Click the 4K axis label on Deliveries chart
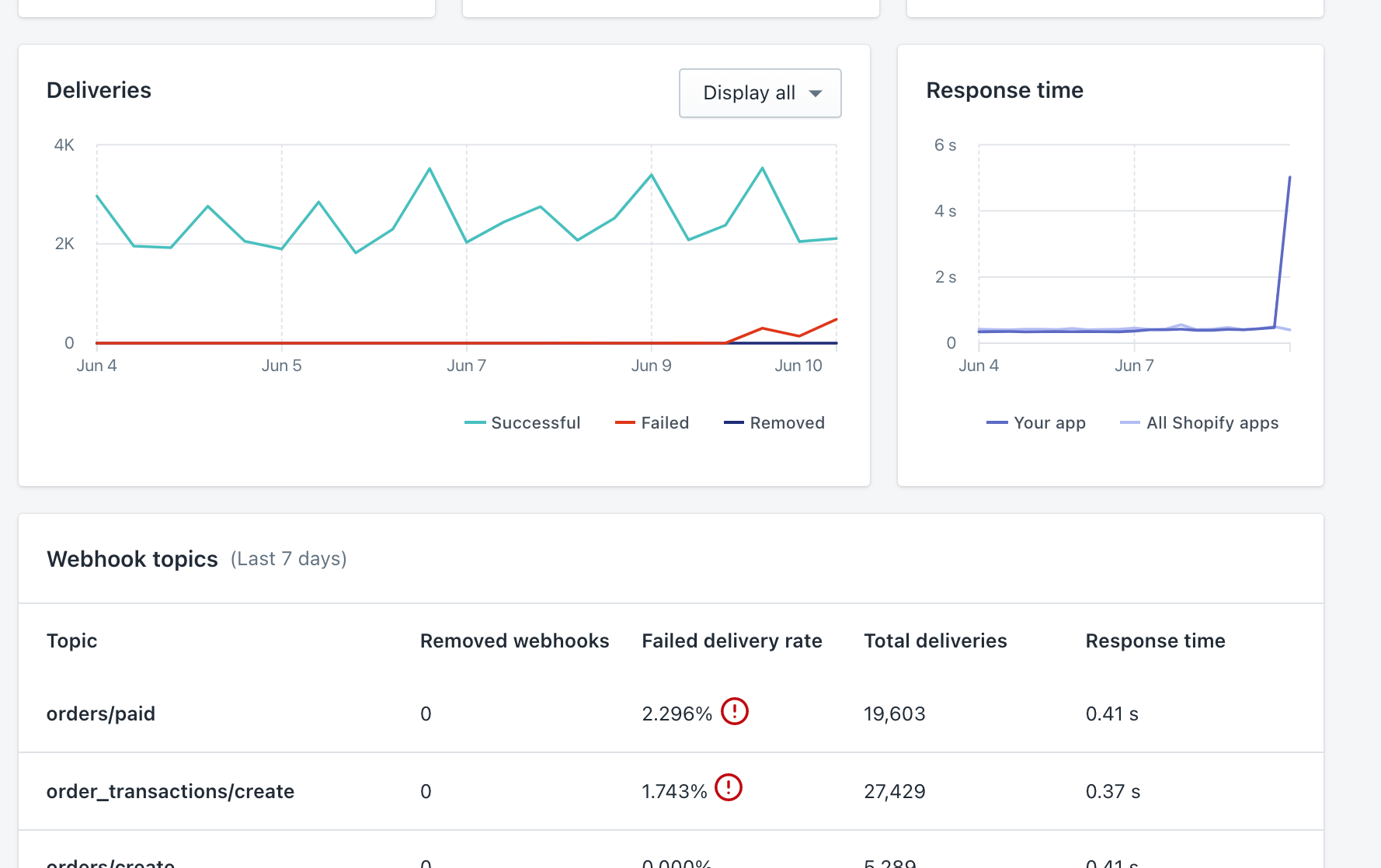This screenshot has height=868, width=1381. [x=64, y=145]
